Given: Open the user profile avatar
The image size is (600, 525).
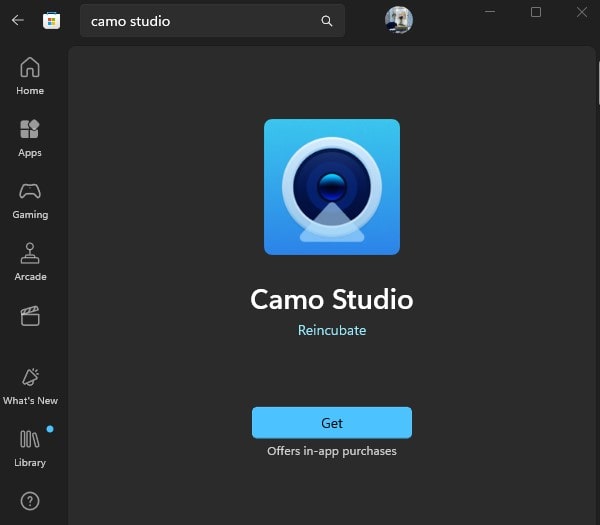Looking at the screenshot, I should tap(399, 20).
